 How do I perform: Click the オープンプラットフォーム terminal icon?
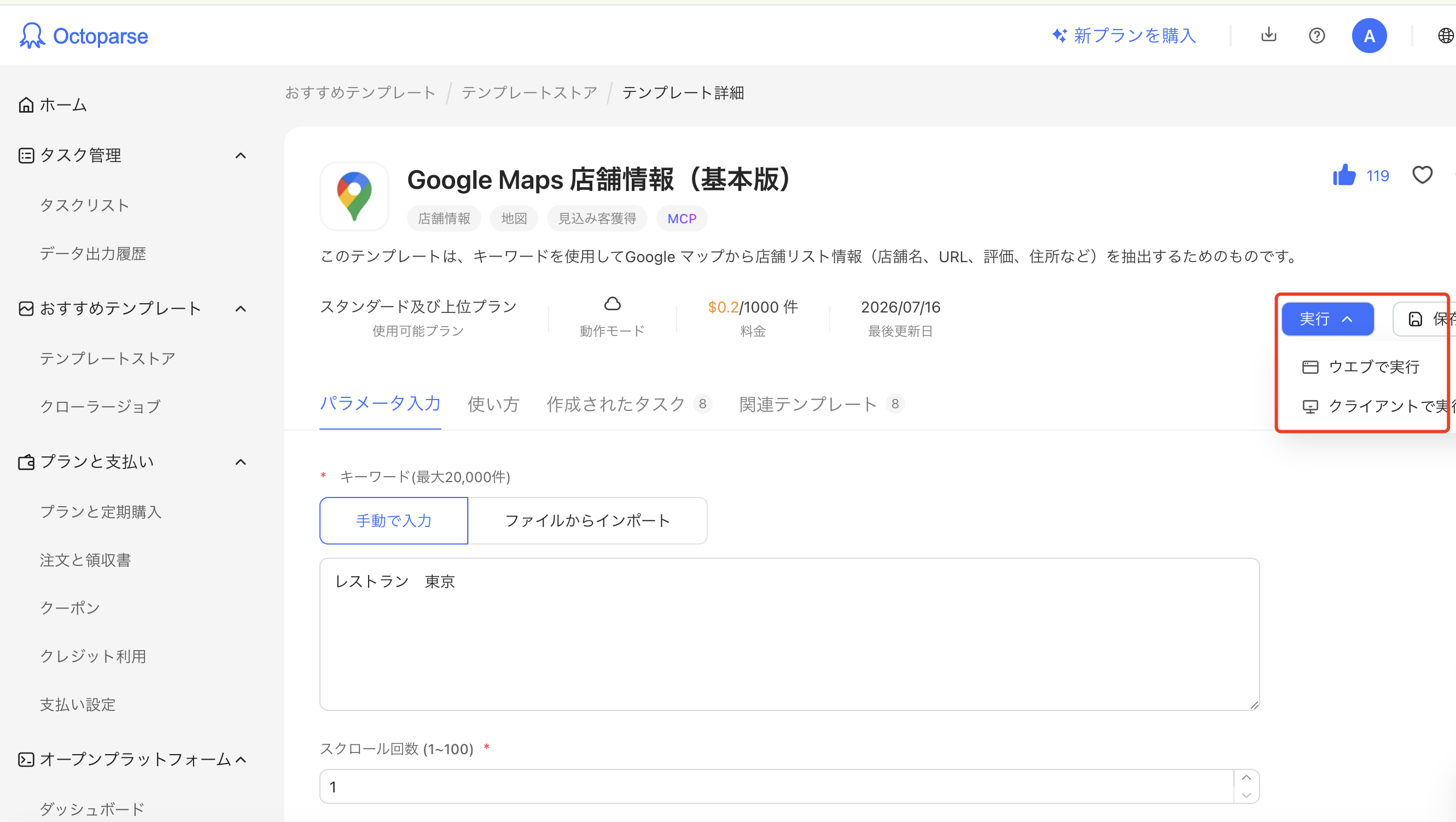(x=26, y=759)
